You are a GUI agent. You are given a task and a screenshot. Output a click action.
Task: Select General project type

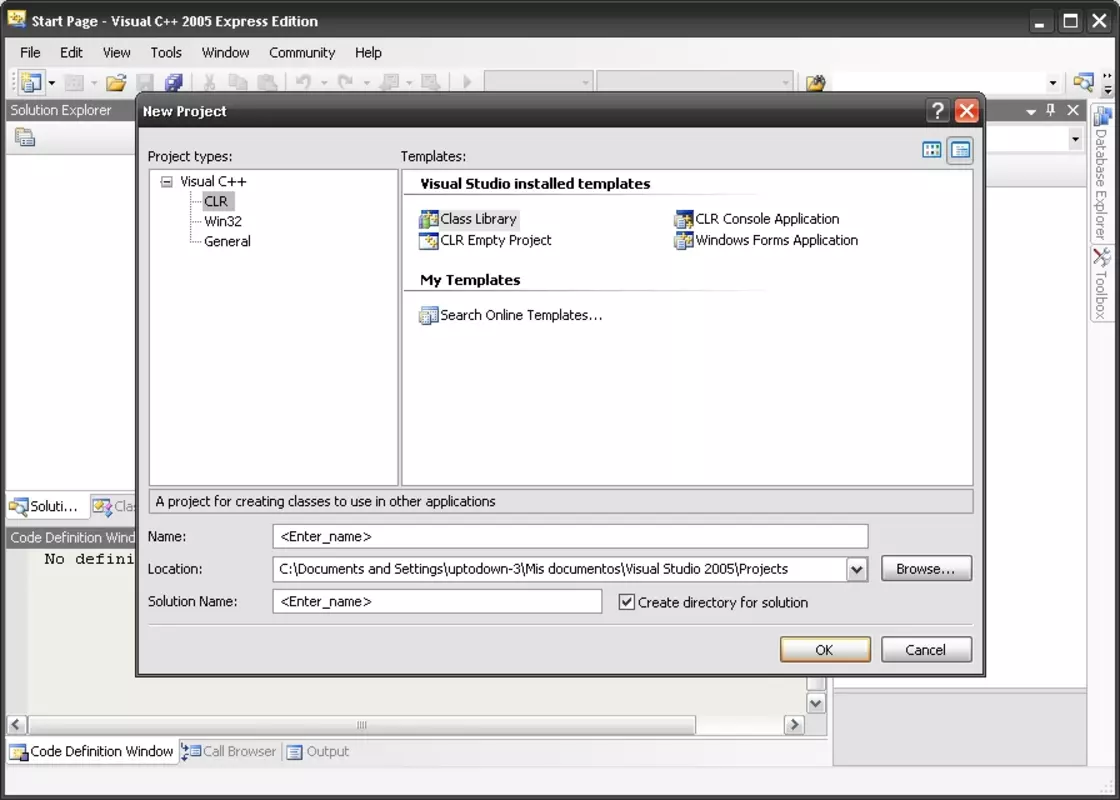tap(227, 241)
